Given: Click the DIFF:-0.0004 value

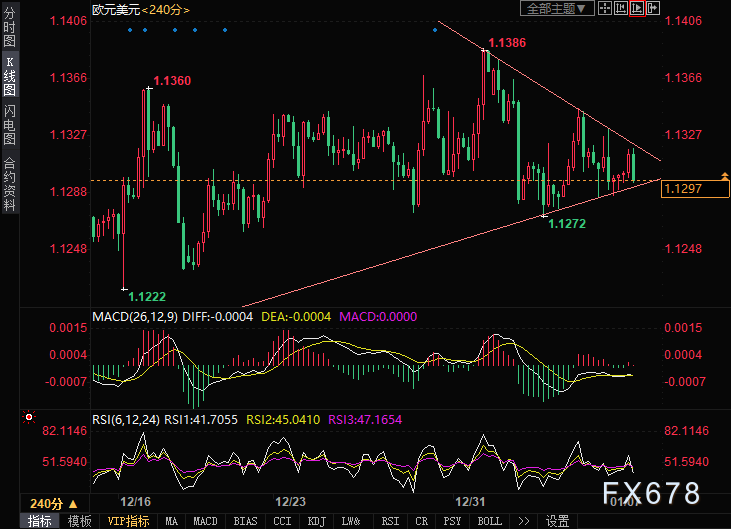Looking at the screenshot, I should pyautogui.click(x=217, y=317).
